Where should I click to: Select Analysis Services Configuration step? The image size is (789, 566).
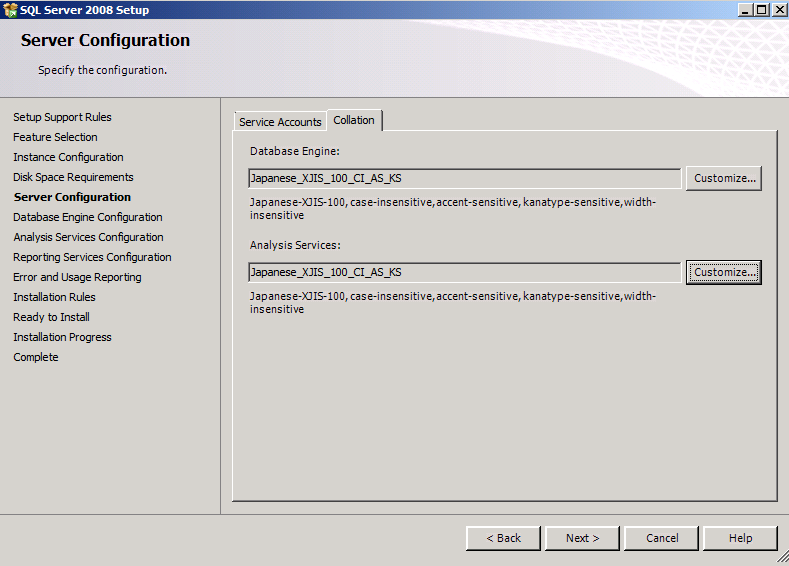coord(89,237)
